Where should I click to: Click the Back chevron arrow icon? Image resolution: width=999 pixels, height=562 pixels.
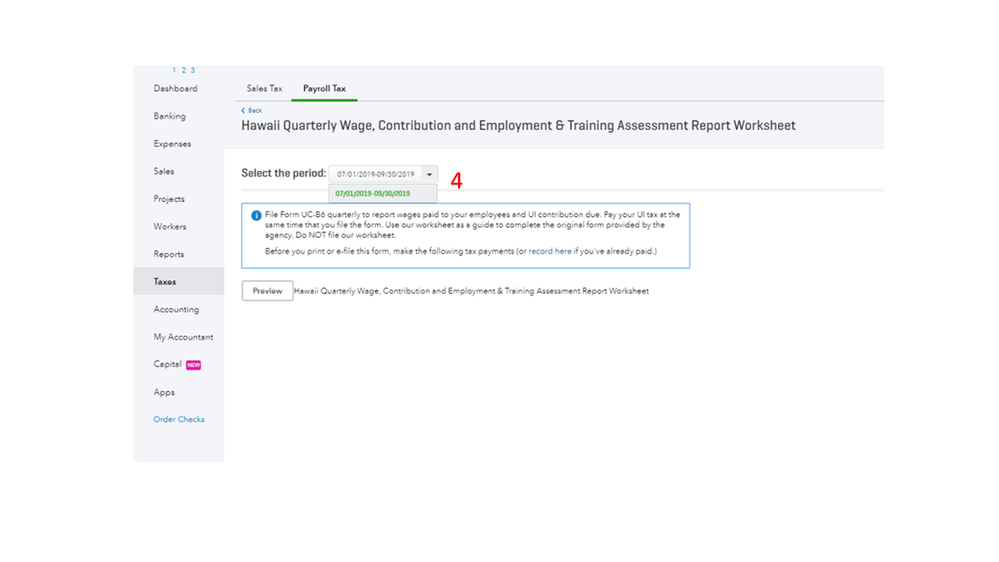point(243,111)
